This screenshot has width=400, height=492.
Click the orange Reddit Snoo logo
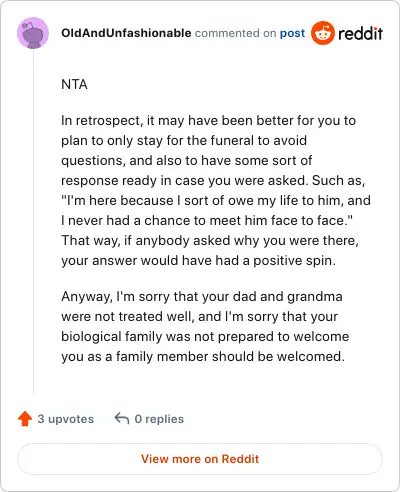pyautogui.click(x=323, y=33)
